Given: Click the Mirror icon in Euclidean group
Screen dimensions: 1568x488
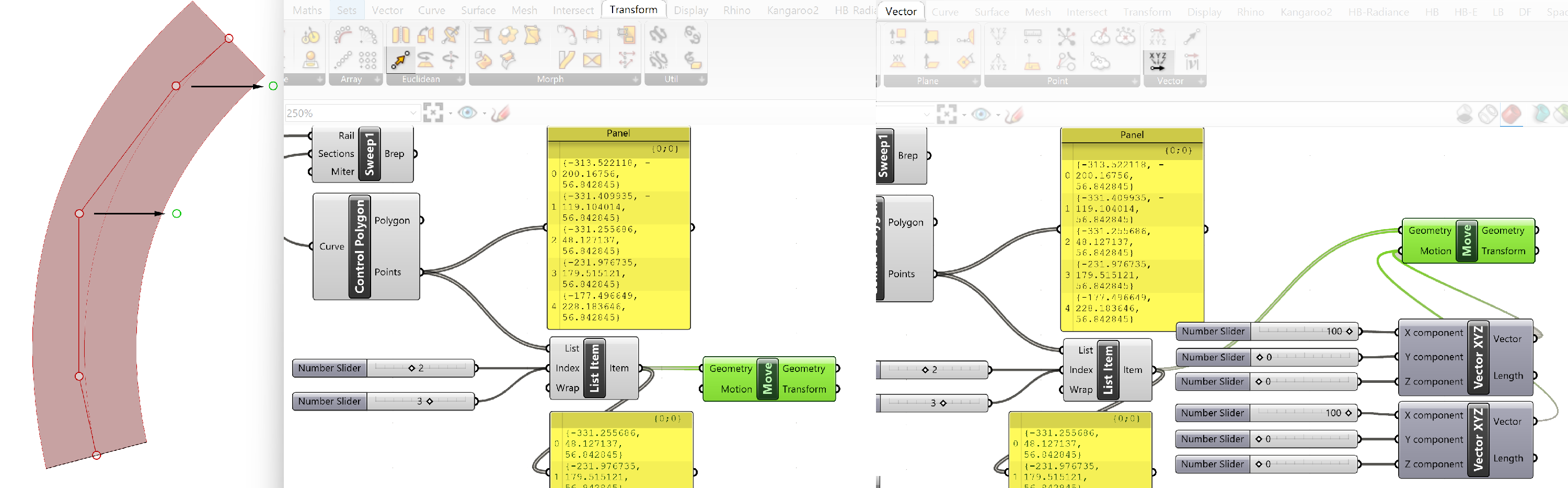Looking at the screenshot, I should (x=400, y=35).
